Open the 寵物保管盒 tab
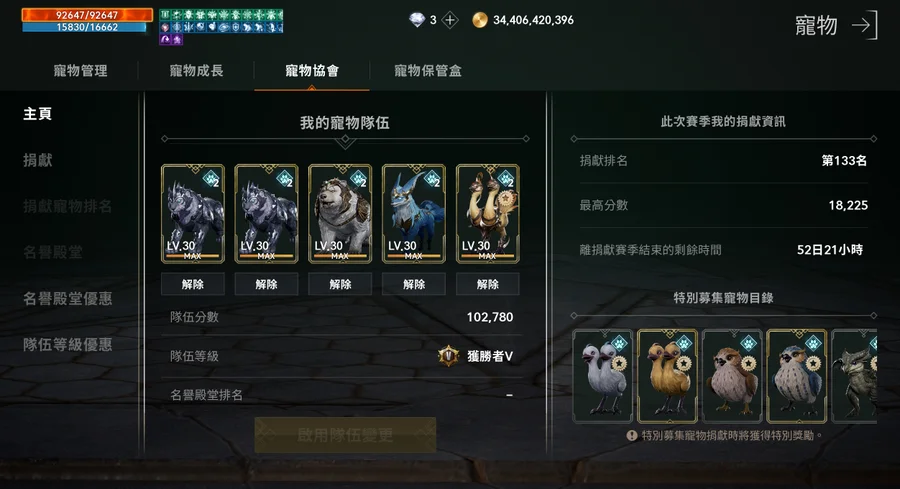This screenshot has height=489, width=900. [428, 71]
